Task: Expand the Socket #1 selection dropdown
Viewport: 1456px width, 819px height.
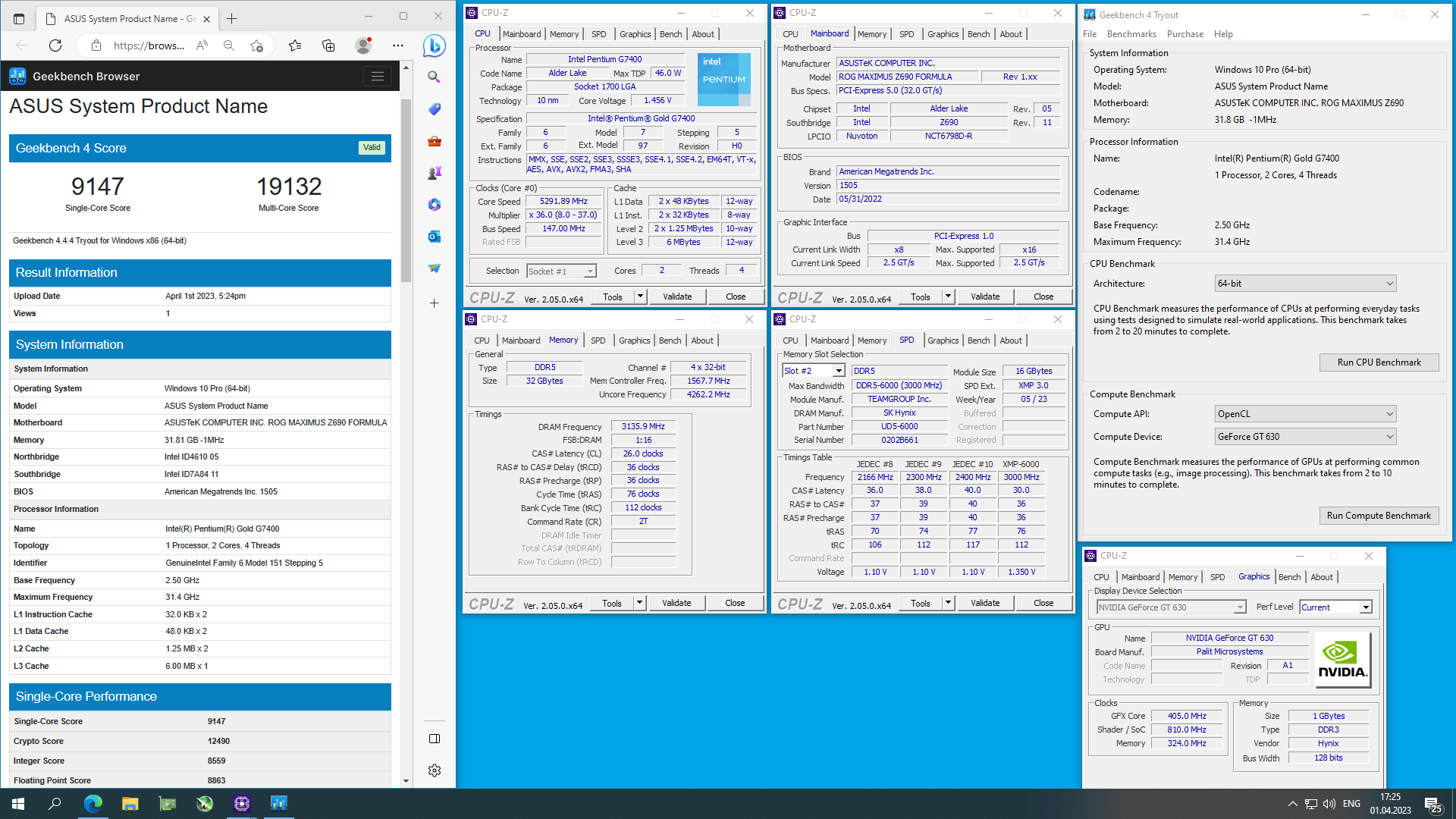Action: pos(590,271)
